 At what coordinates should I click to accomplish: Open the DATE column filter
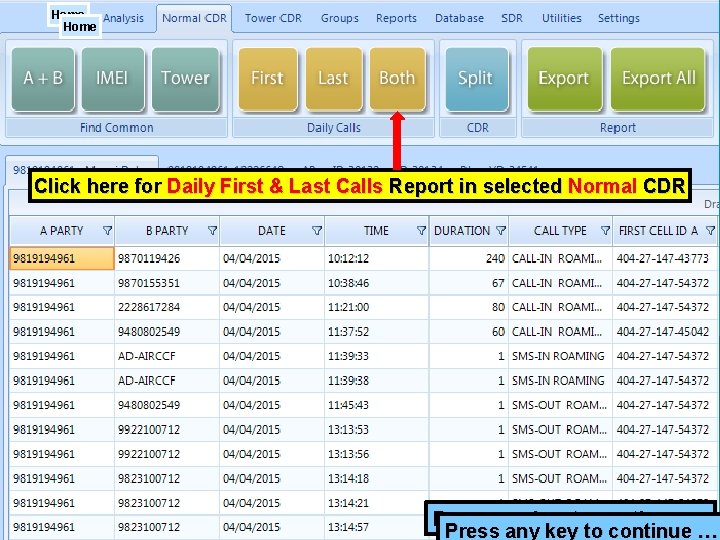[317, 231]
